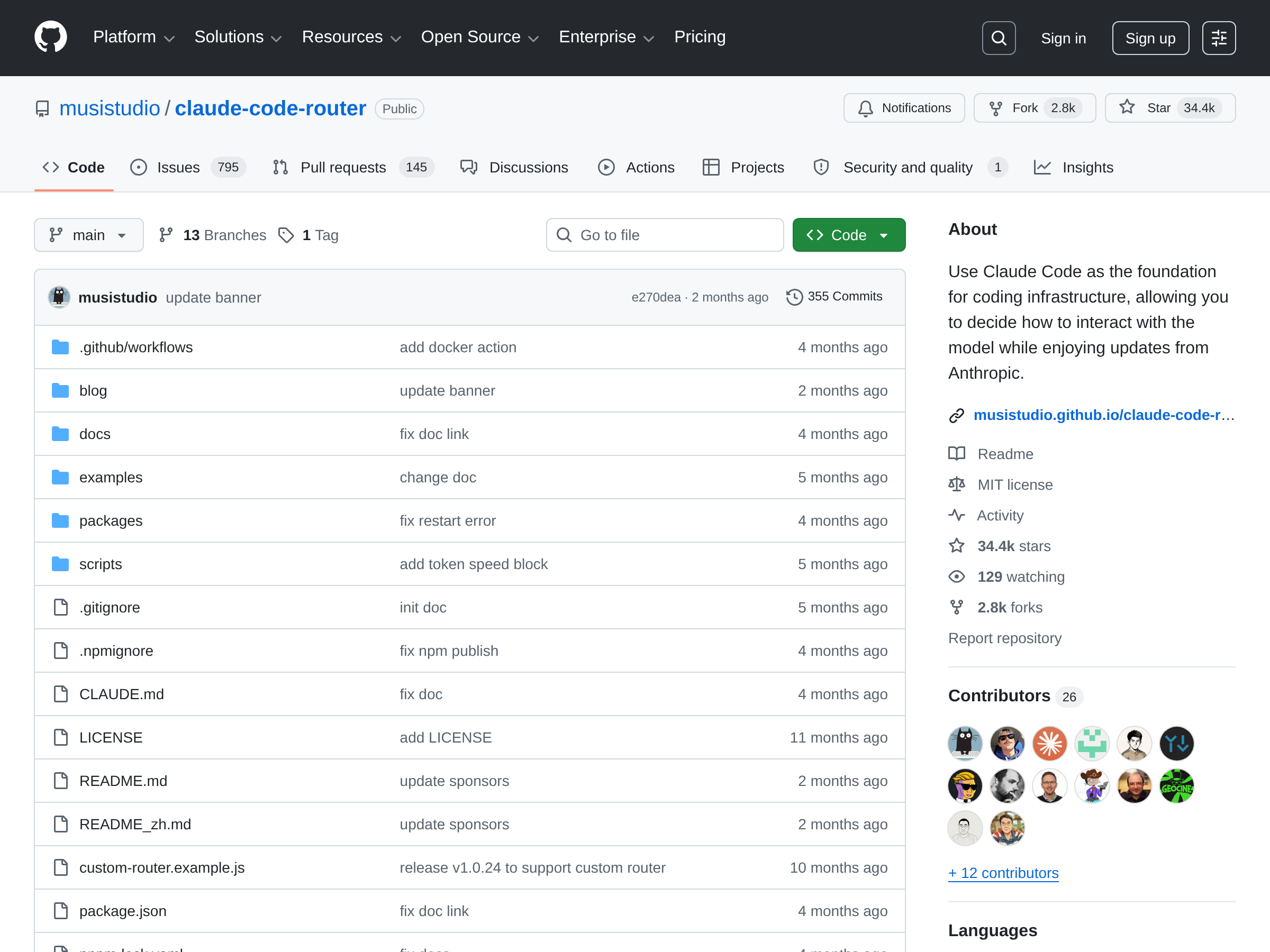Open the scripts folder
Screen dimensions: 1270x952
click(x=101, y=564)
